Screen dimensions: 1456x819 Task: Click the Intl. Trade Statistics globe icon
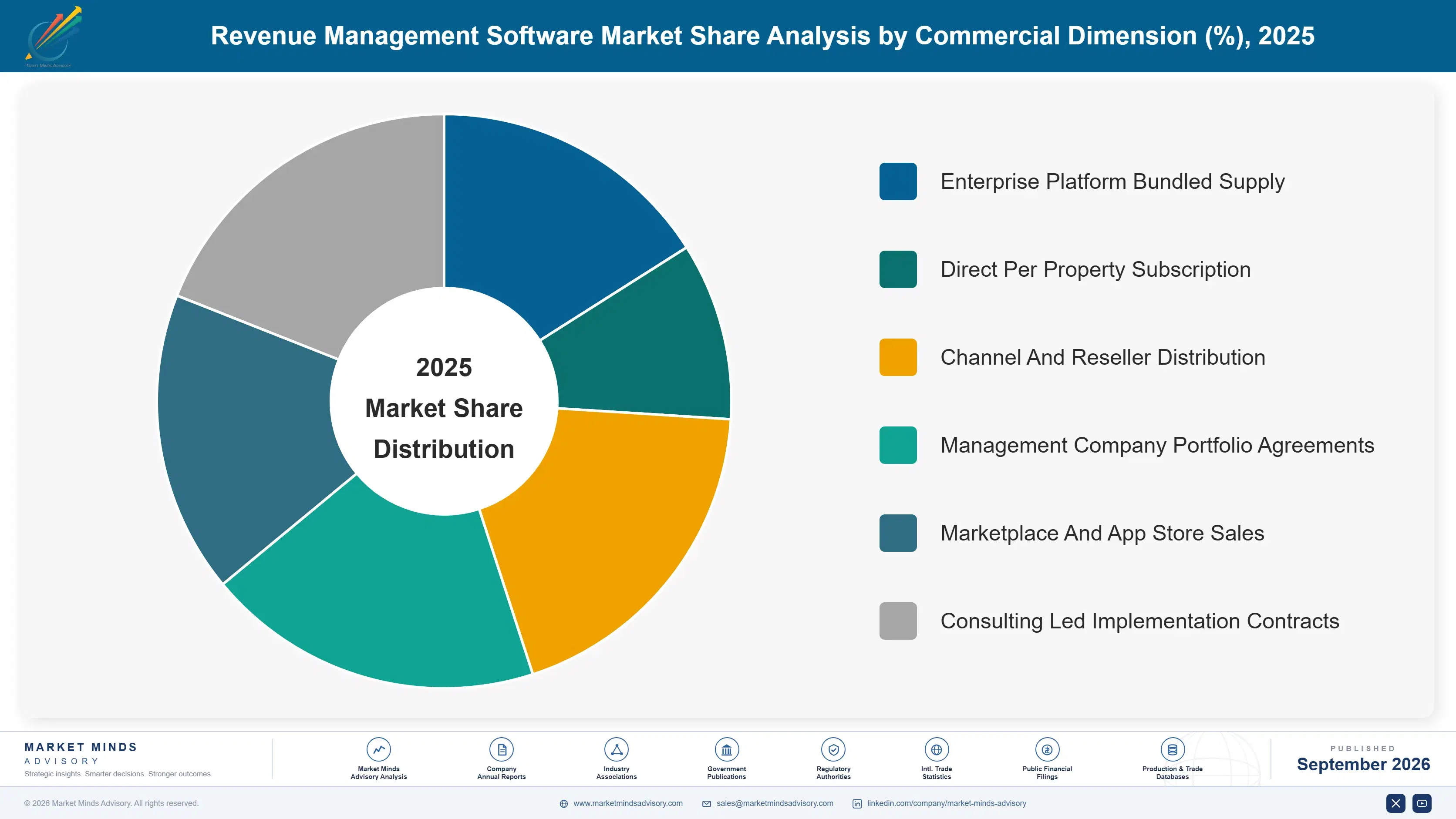tap(937, 749)
